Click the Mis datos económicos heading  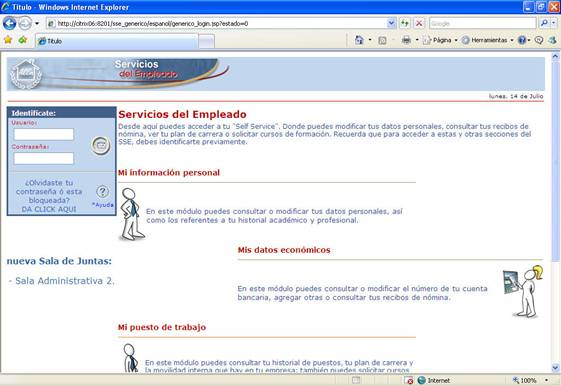tap(284, 250)
